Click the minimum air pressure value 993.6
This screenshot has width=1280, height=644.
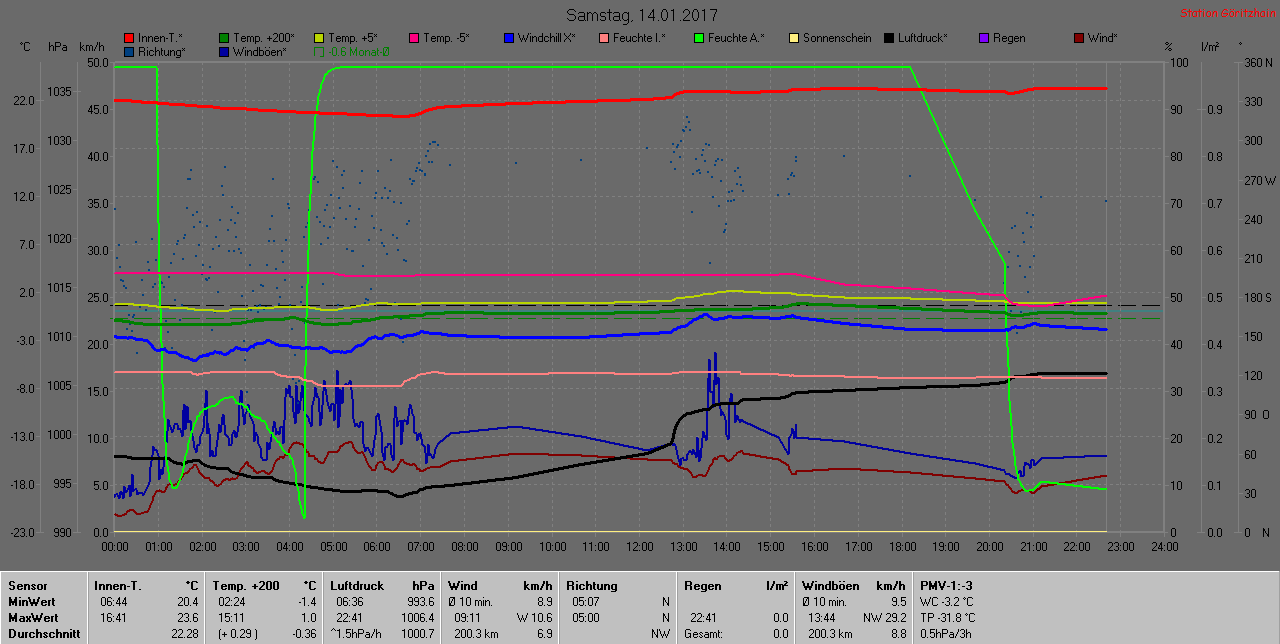pos(419,602)
